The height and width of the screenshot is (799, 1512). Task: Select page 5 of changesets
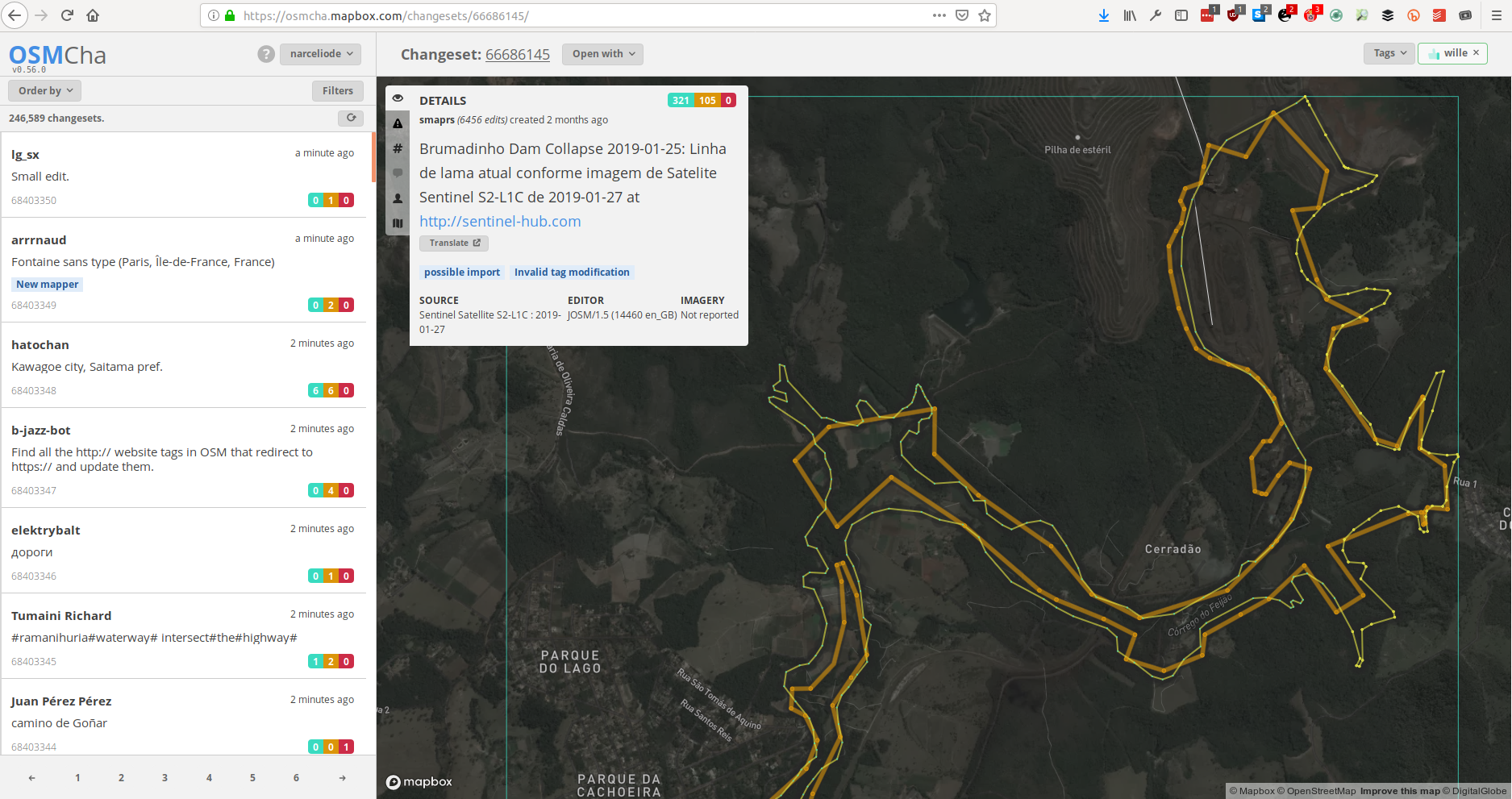tap(252, 778)
